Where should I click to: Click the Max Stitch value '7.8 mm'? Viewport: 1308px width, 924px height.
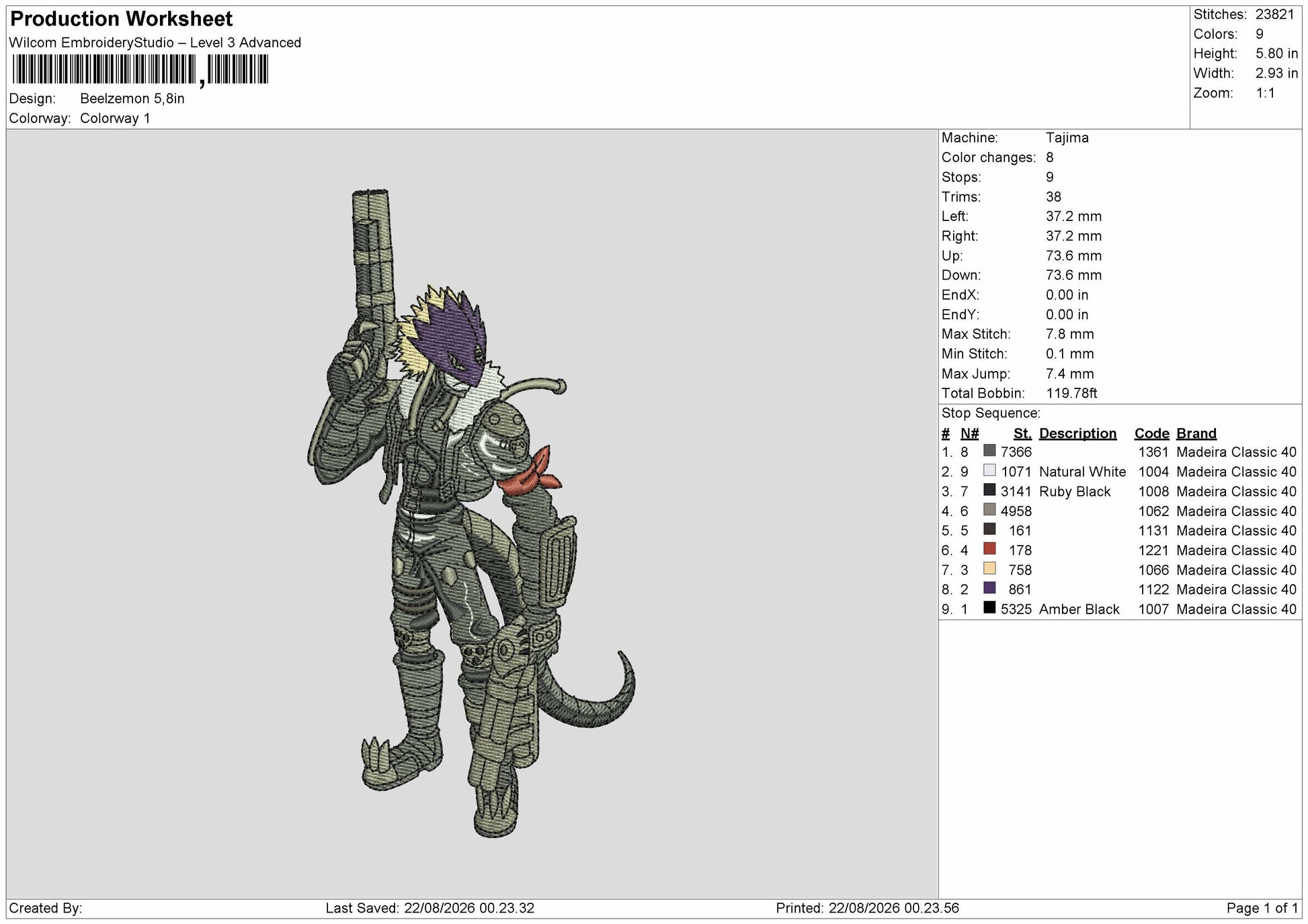[1070, 334]
